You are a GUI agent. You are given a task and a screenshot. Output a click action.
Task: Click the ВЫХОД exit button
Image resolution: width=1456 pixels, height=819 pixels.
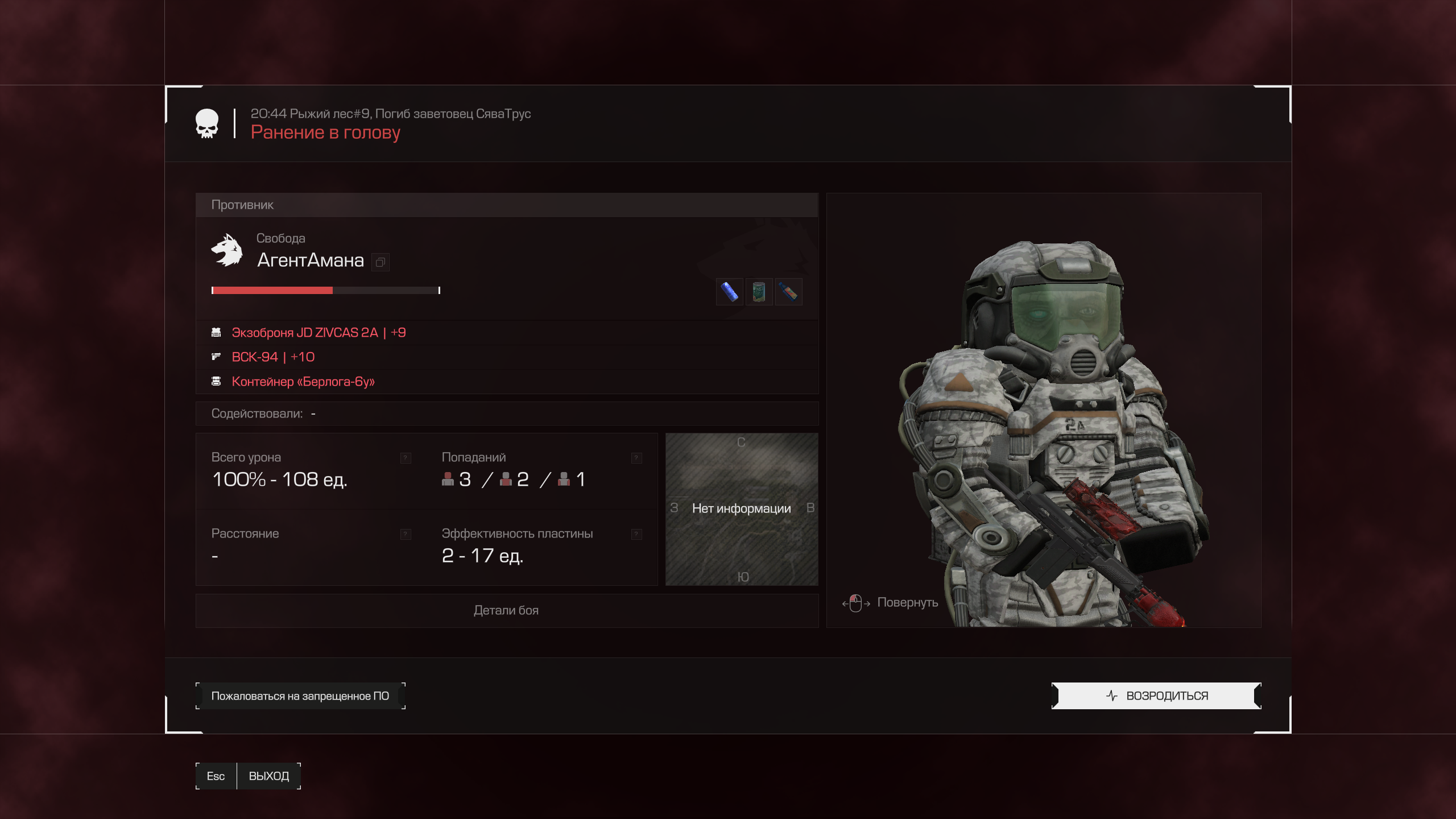[x=269, y=776]
